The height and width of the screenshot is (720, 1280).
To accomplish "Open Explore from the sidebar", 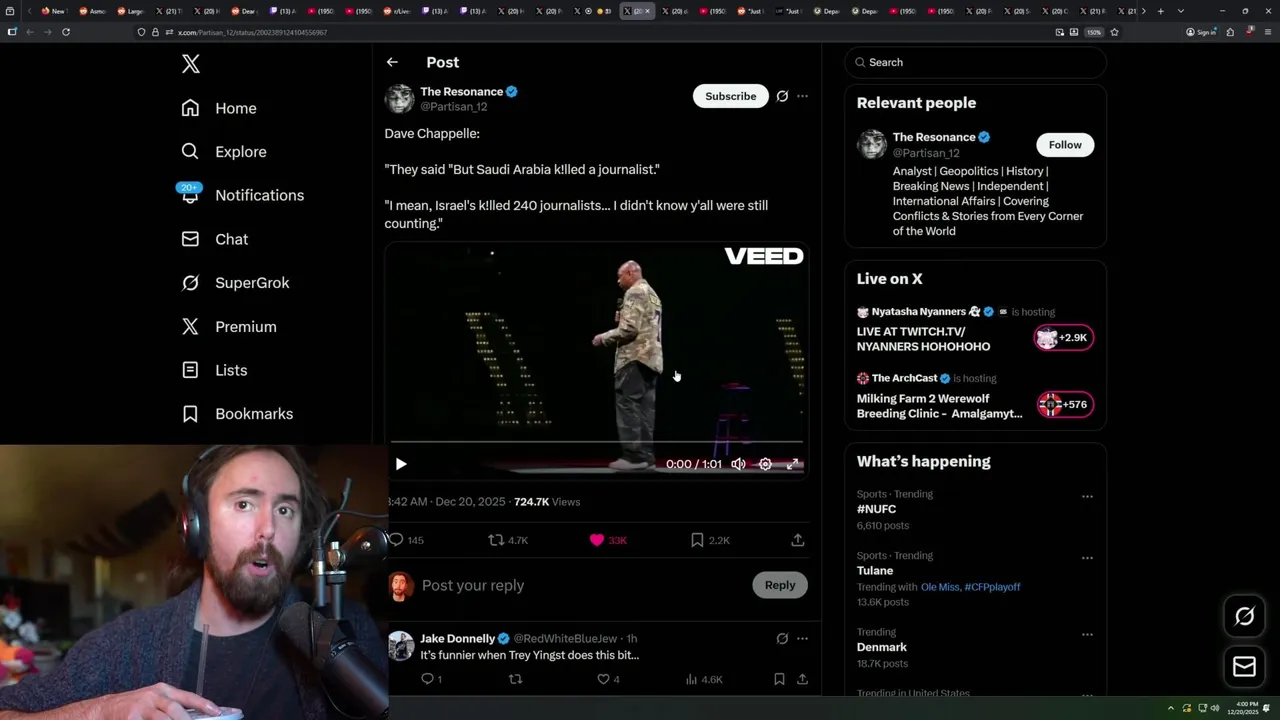I will (224, 152).
